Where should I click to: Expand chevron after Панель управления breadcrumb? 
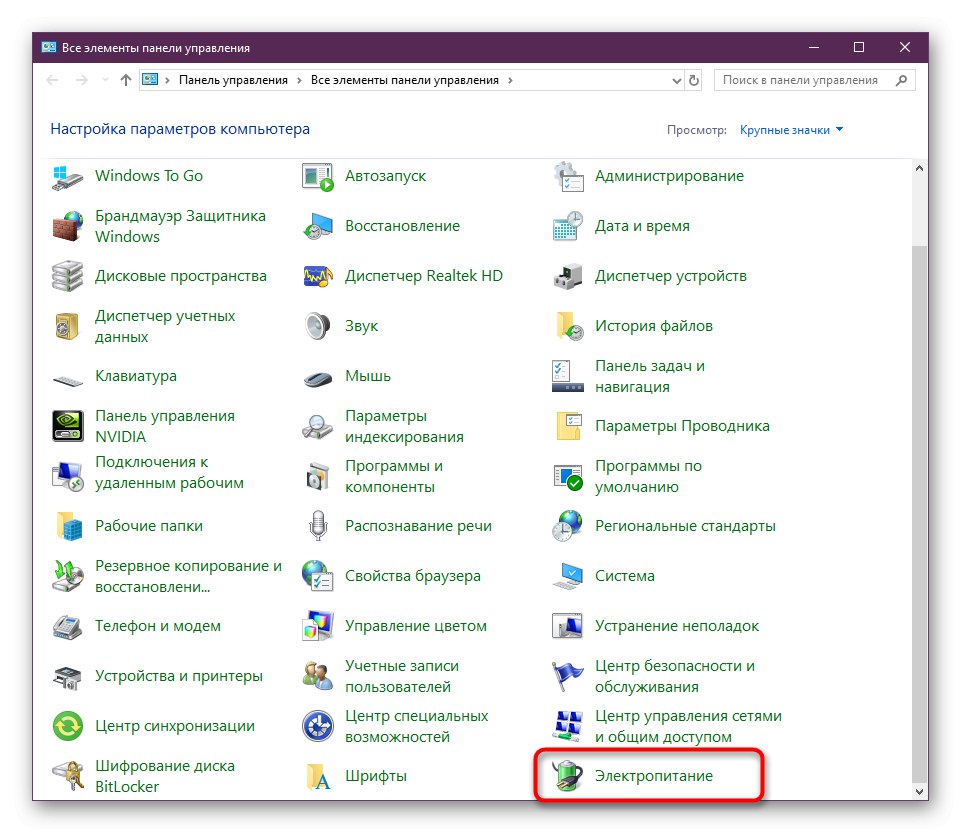[299, 80]
